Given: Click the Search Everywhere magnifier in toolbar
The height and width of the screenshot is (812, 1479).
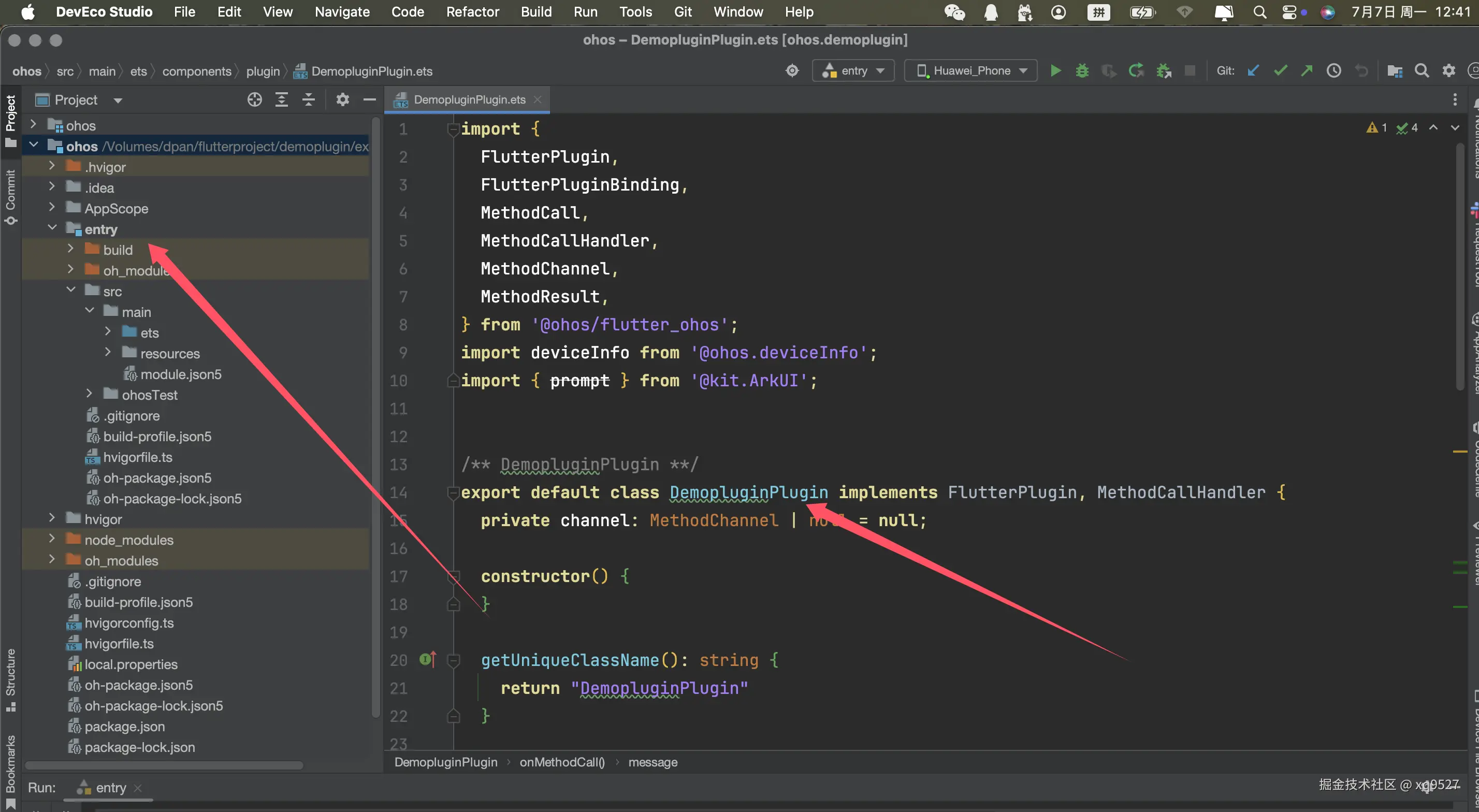Looking at the screenshot, I should [x=1422, y=70].
